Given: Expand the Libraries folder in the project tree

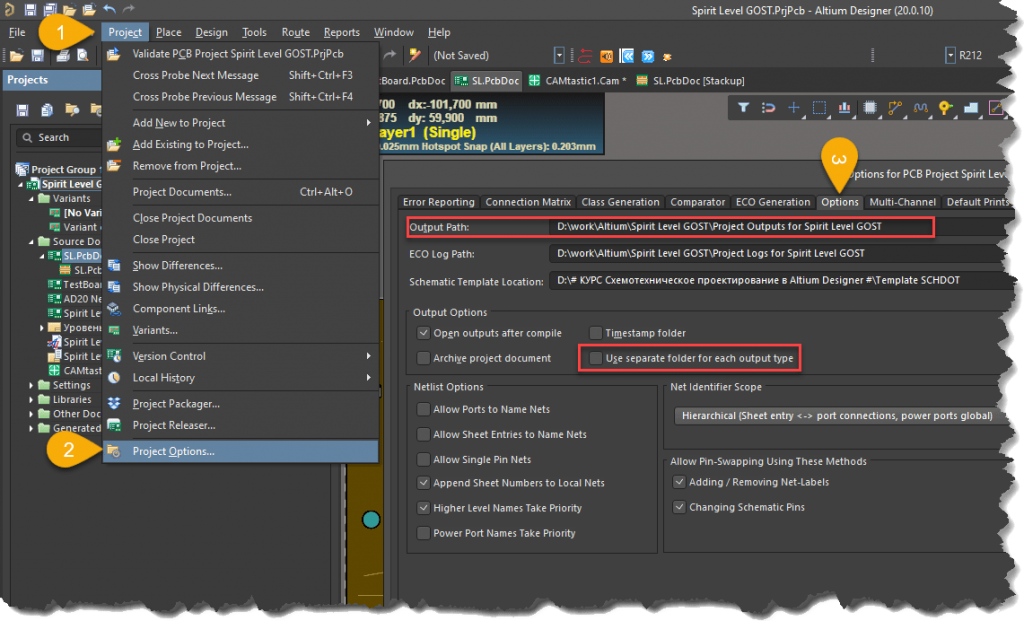Looking at the screenshot, I should [31, 400].
